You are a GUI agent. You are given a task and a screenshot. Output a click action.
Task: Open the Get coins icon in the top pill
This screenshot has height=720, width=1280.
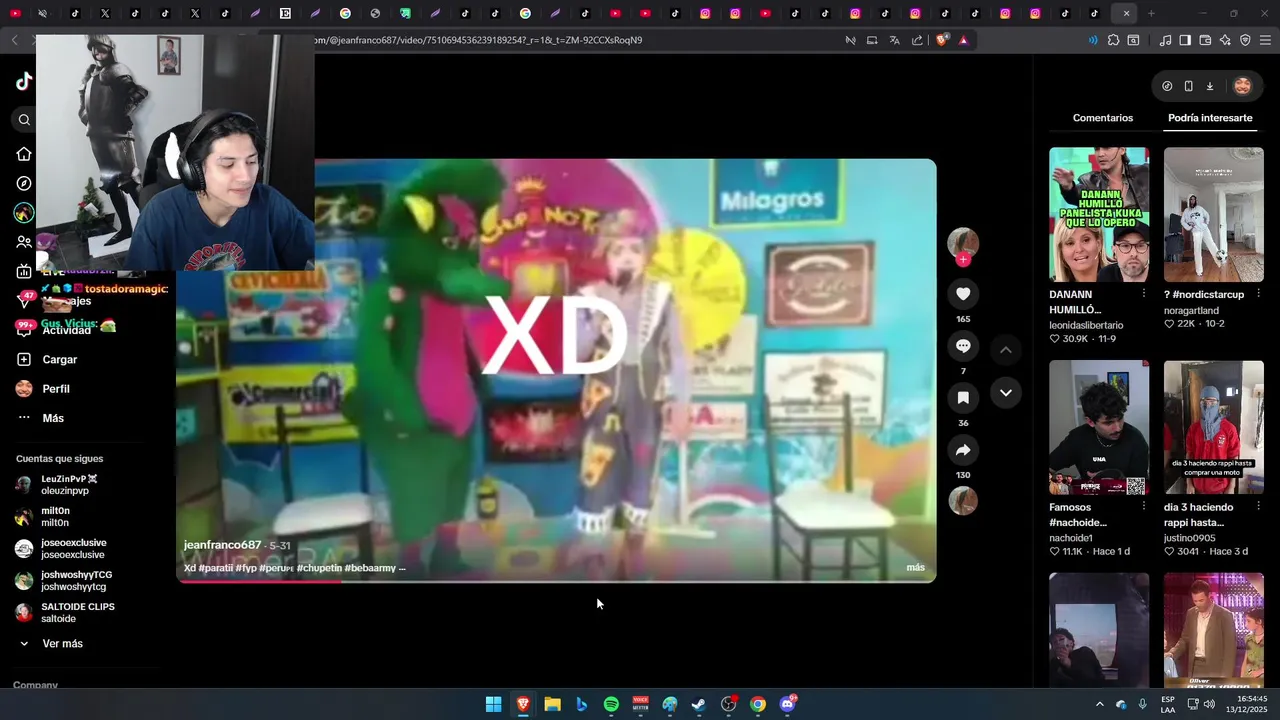1167,86
